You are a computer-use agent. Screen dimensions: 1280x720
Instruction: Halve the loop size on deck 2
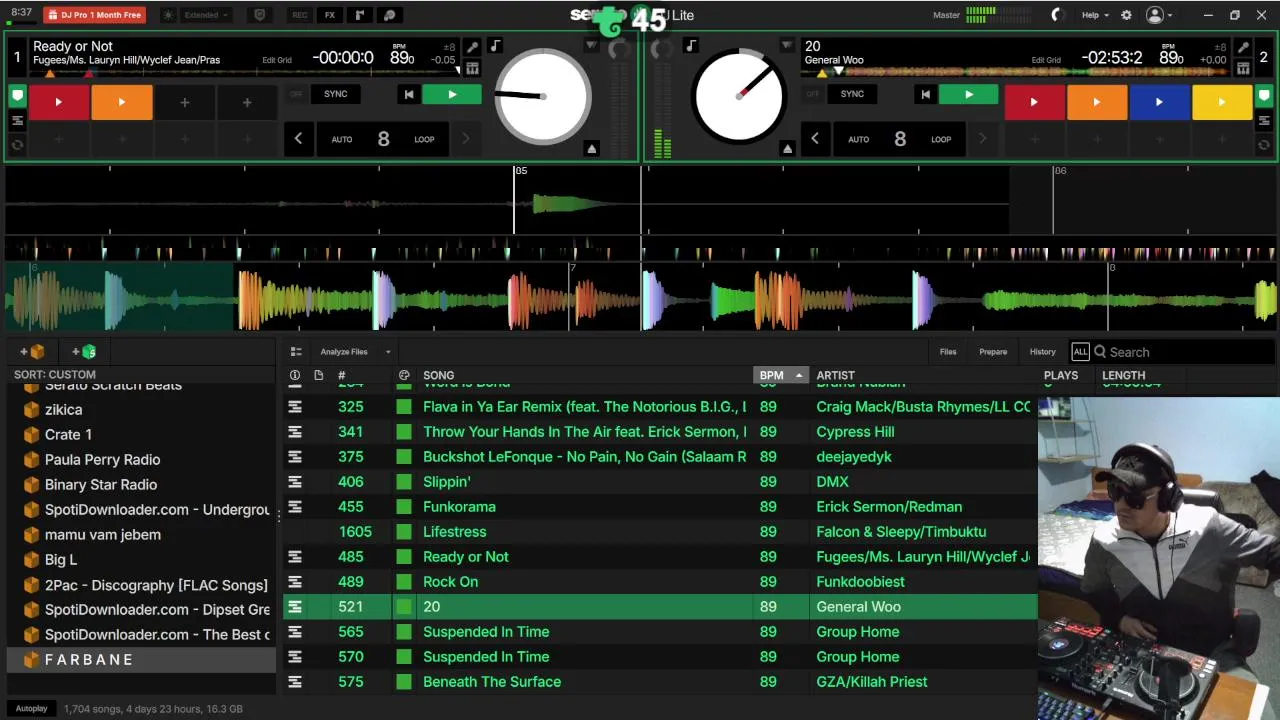(815, 139)
